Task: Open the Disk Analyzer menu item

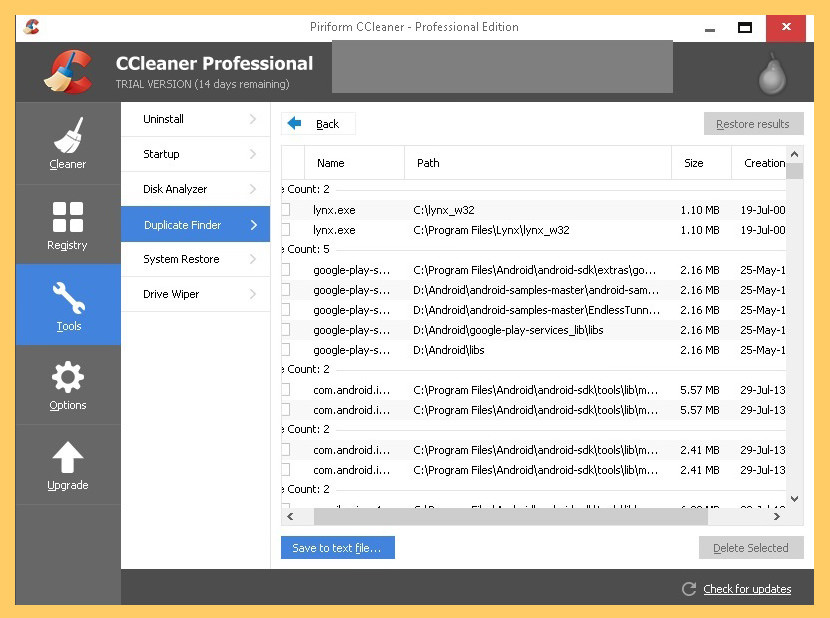Action: point(175,189)
